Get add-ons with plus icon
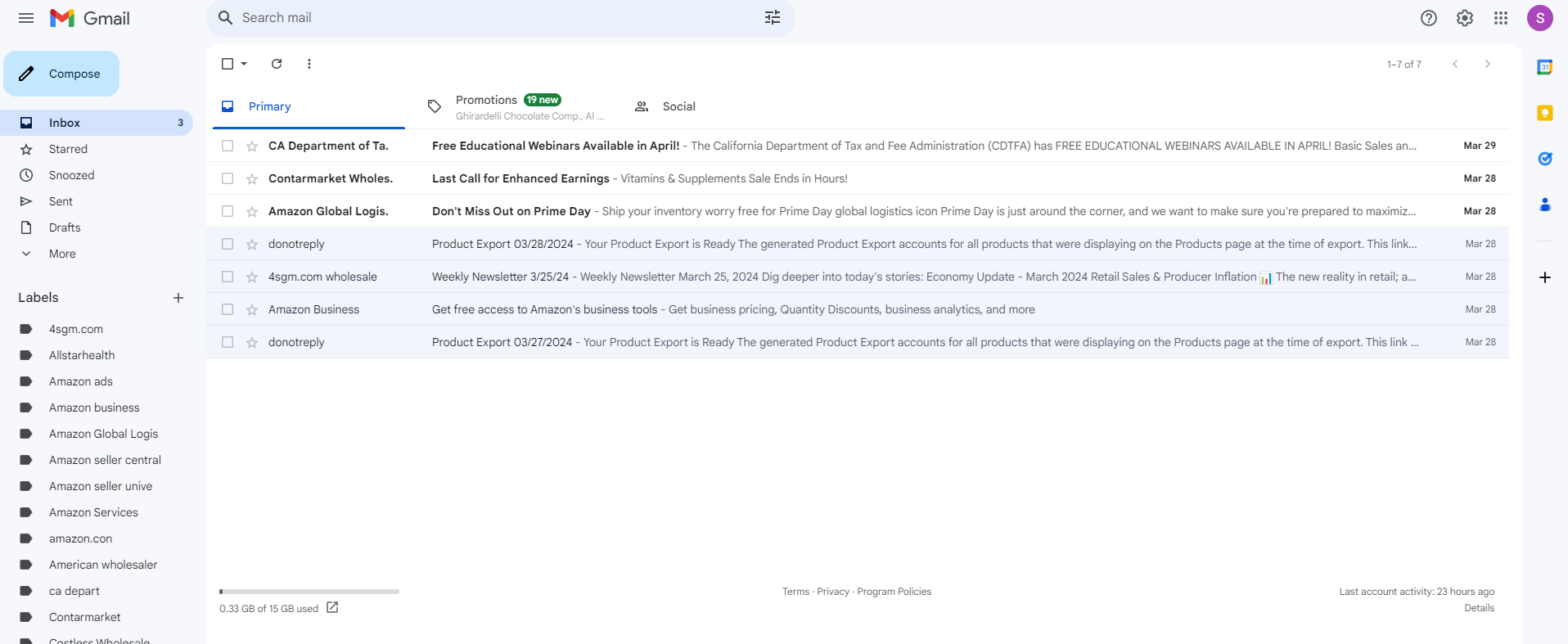 point(1545,277)
